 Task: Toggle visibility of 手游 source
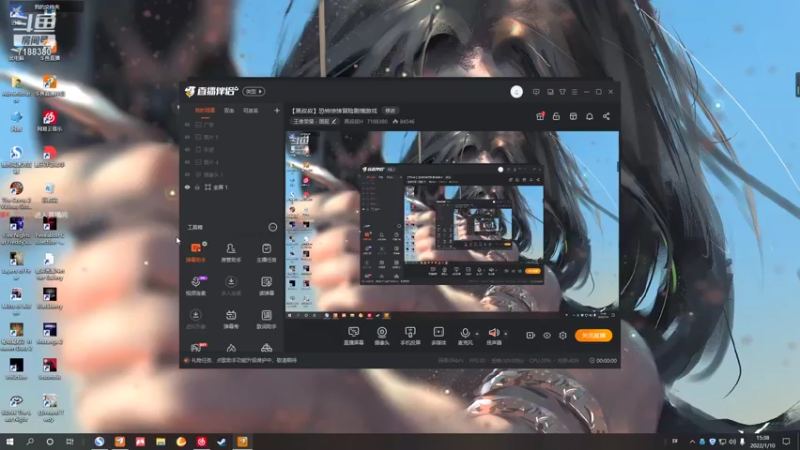pyautogui.click(x=187, y=149)
